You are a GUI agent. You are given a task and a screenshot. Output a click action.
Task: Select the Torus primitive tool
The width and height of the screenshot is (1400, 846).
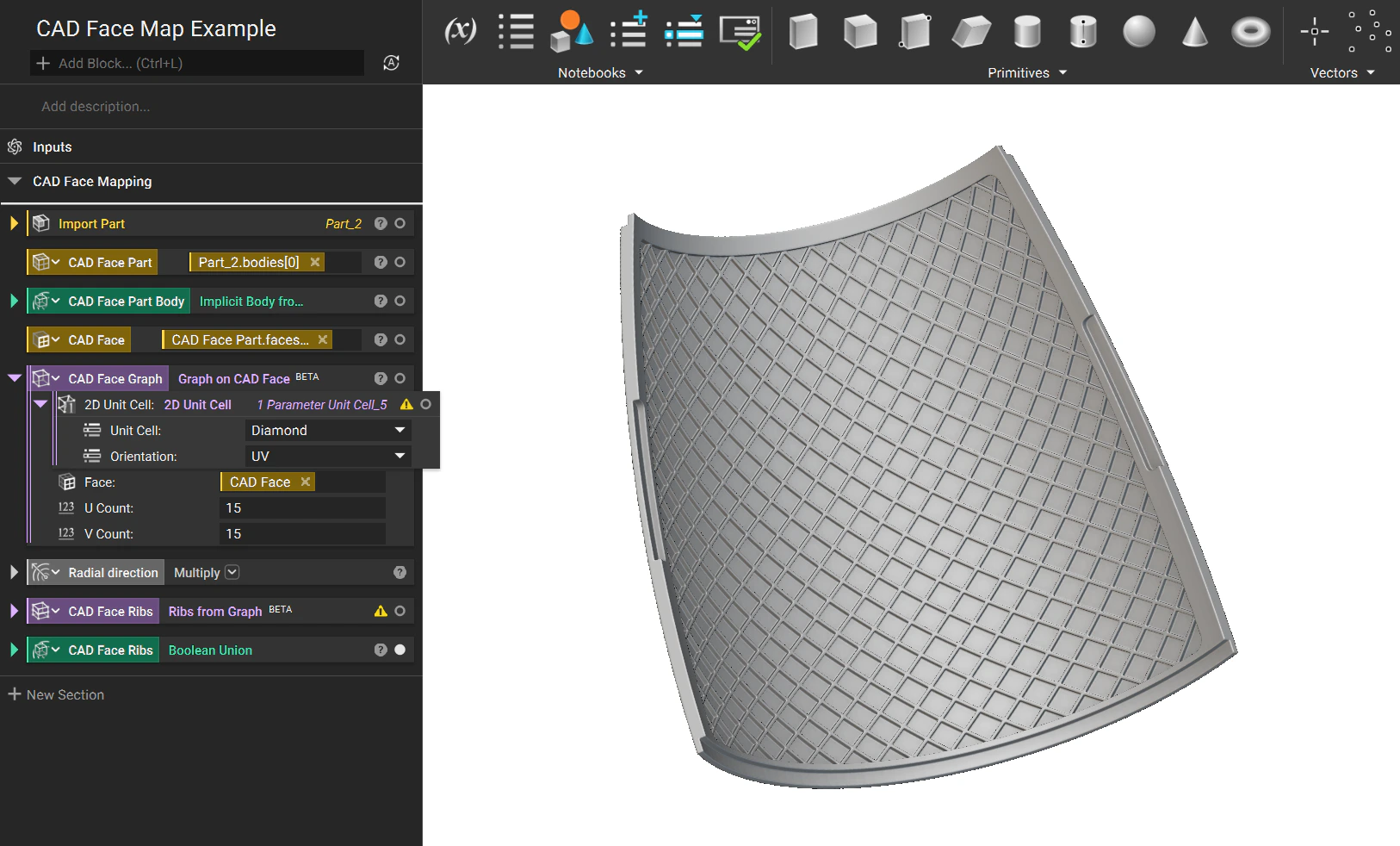point(1251,31)
